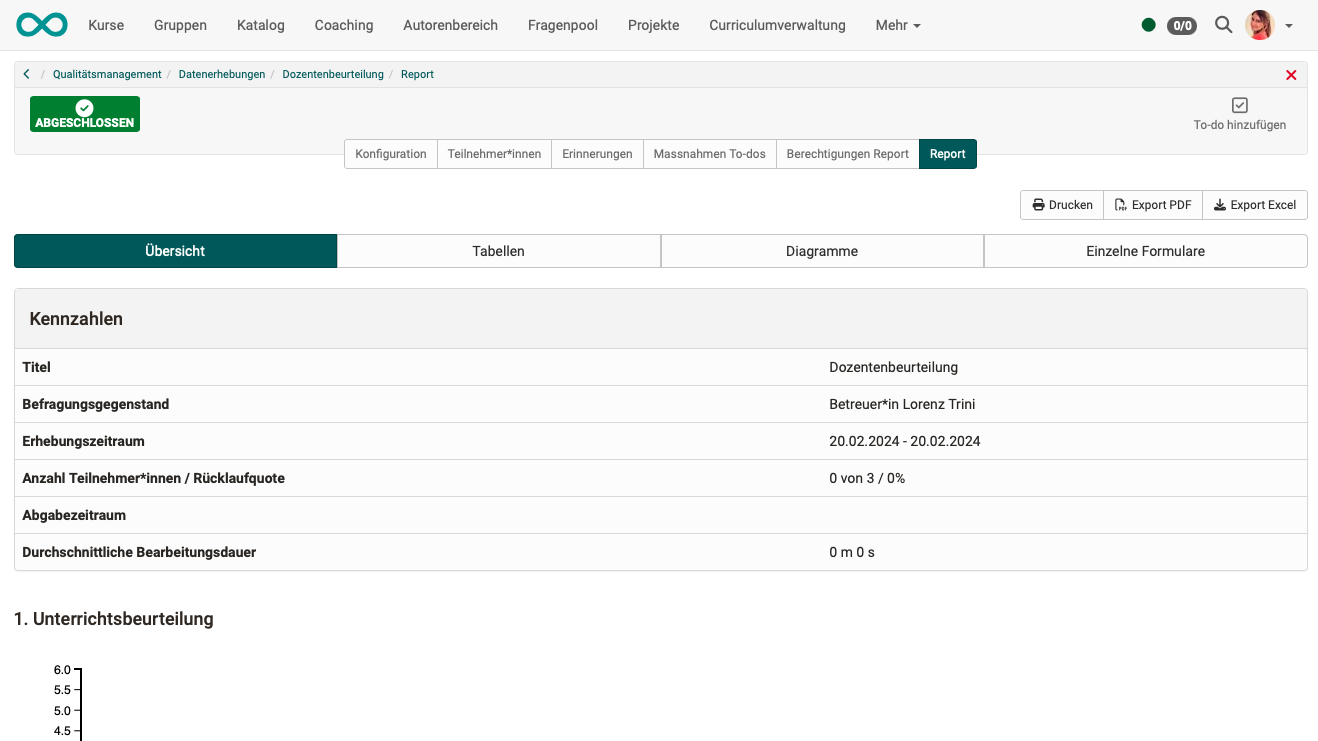Screen dimensions: 1318x741
Task: Switch to the Konfiguration tab
Action: tap(390, 154)
